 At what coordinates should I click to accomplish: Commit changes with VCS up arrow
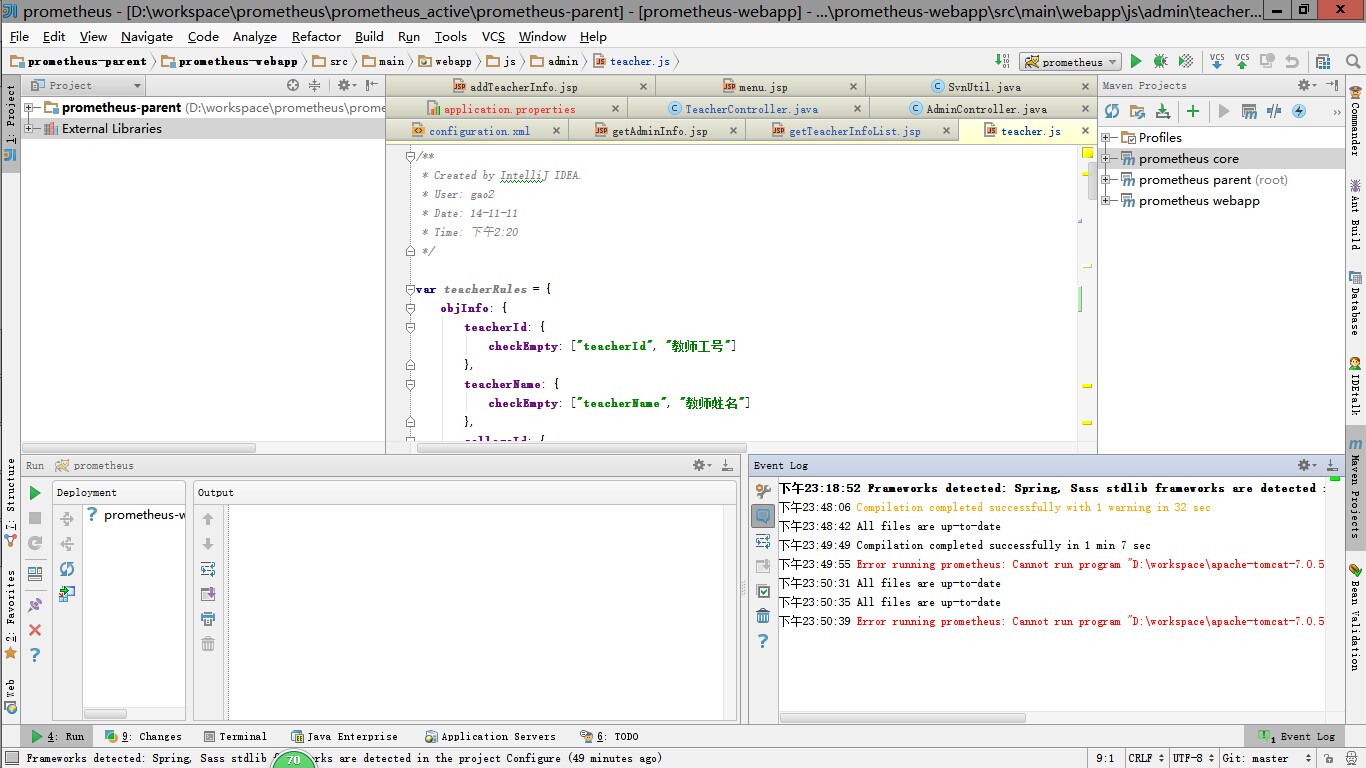coord(1242,62)
